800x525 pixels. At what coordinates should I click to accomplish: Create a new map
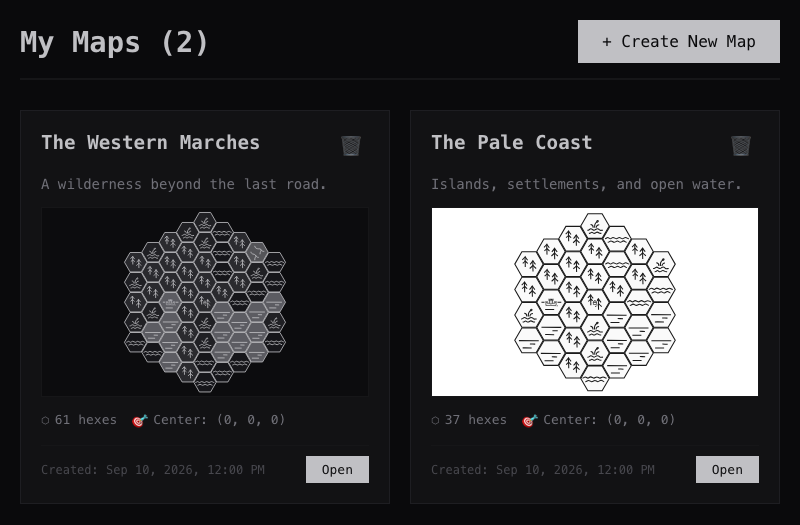tap(679, 42)
